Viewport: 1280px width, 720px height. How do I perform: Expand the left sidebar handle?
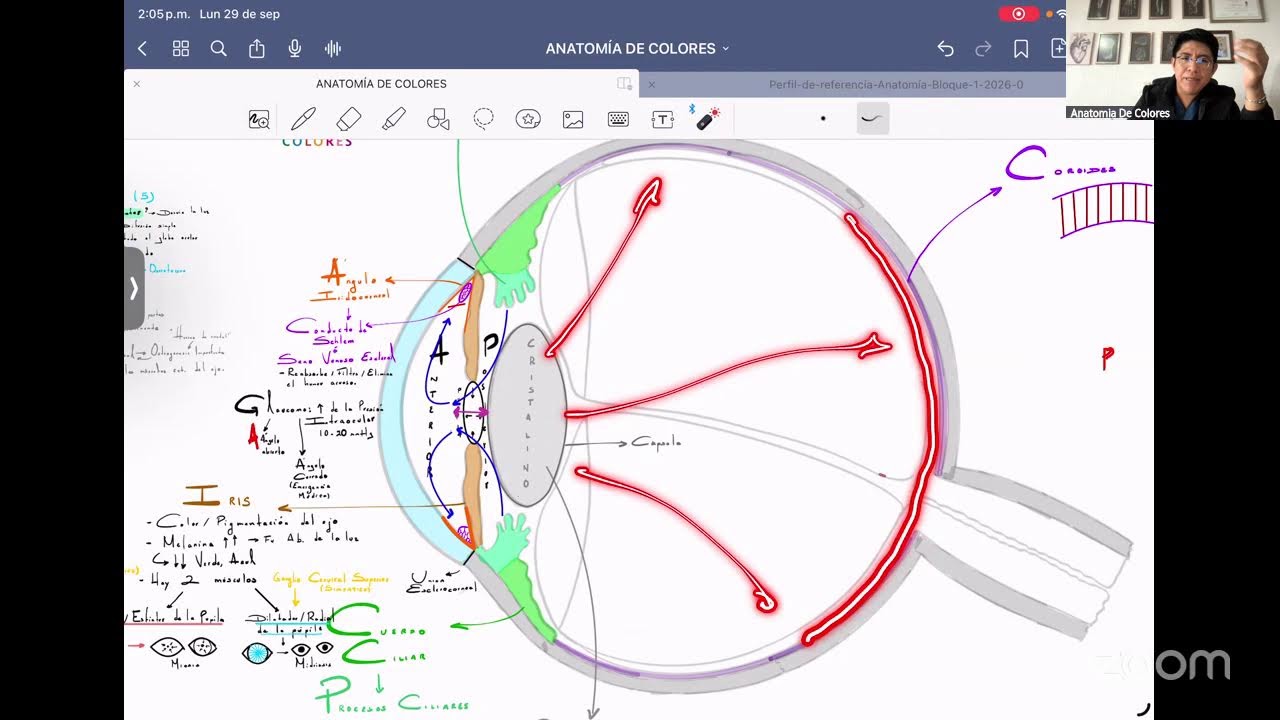(134, 288)
